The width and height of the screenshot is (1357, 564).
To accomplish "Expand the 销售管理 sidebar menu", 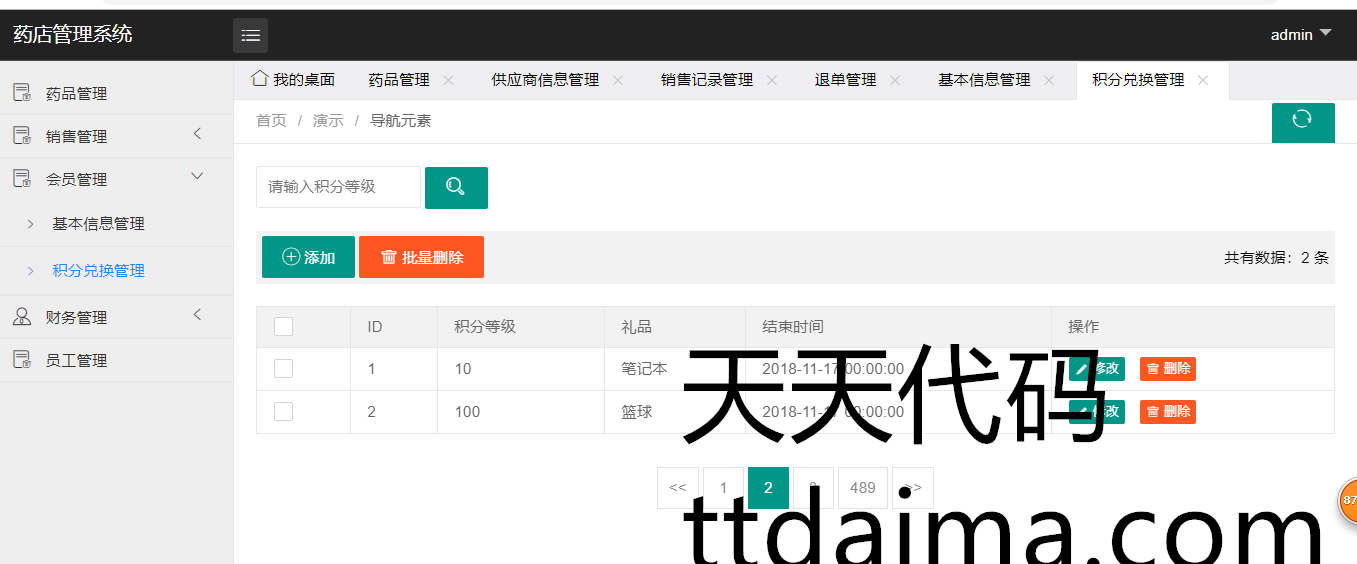I will click(197, 134).
